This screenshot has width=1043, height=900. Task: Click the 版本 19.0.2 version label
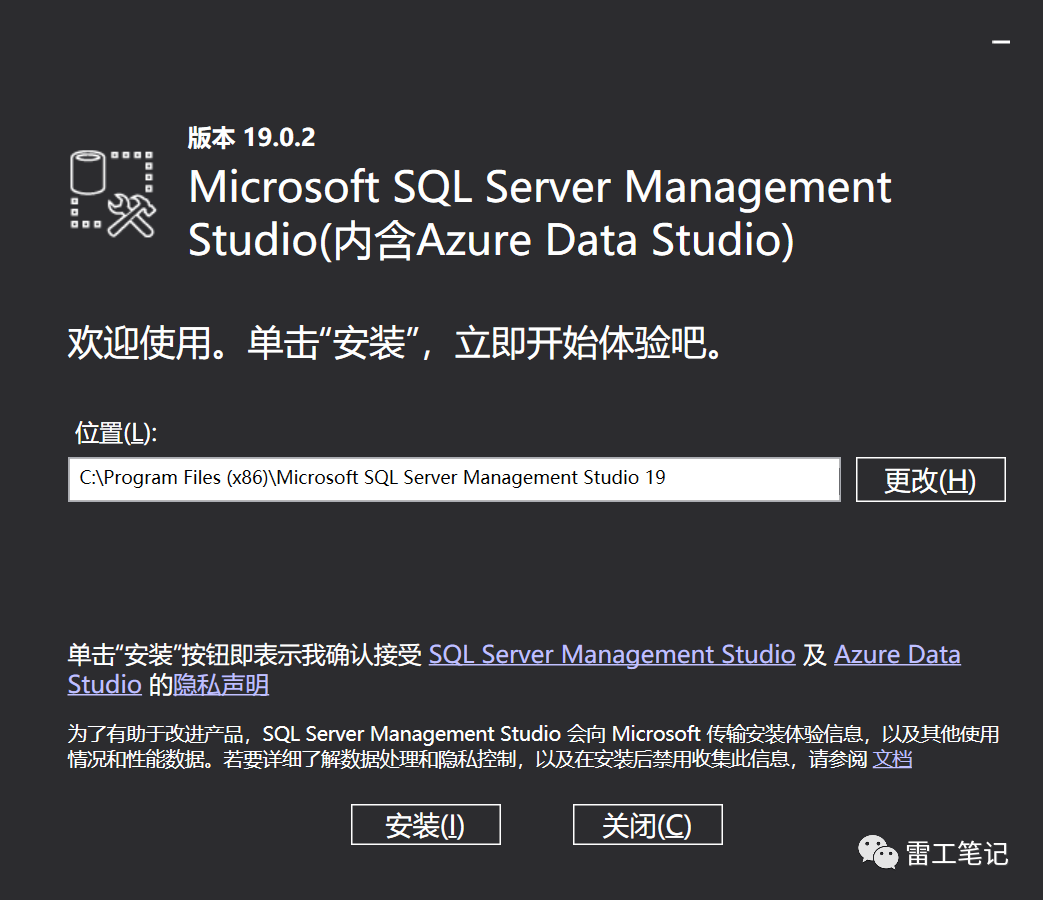(251, 137)
